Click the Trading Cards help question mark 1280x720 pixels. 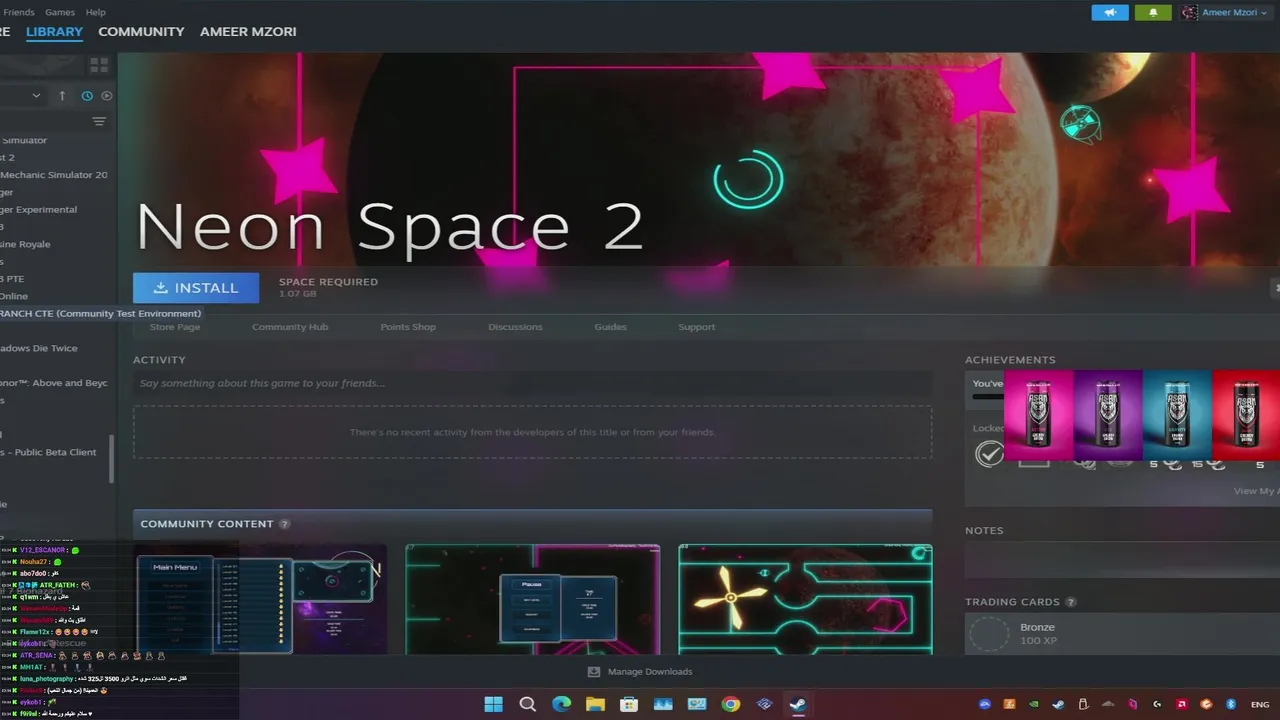click(1071, 602)
